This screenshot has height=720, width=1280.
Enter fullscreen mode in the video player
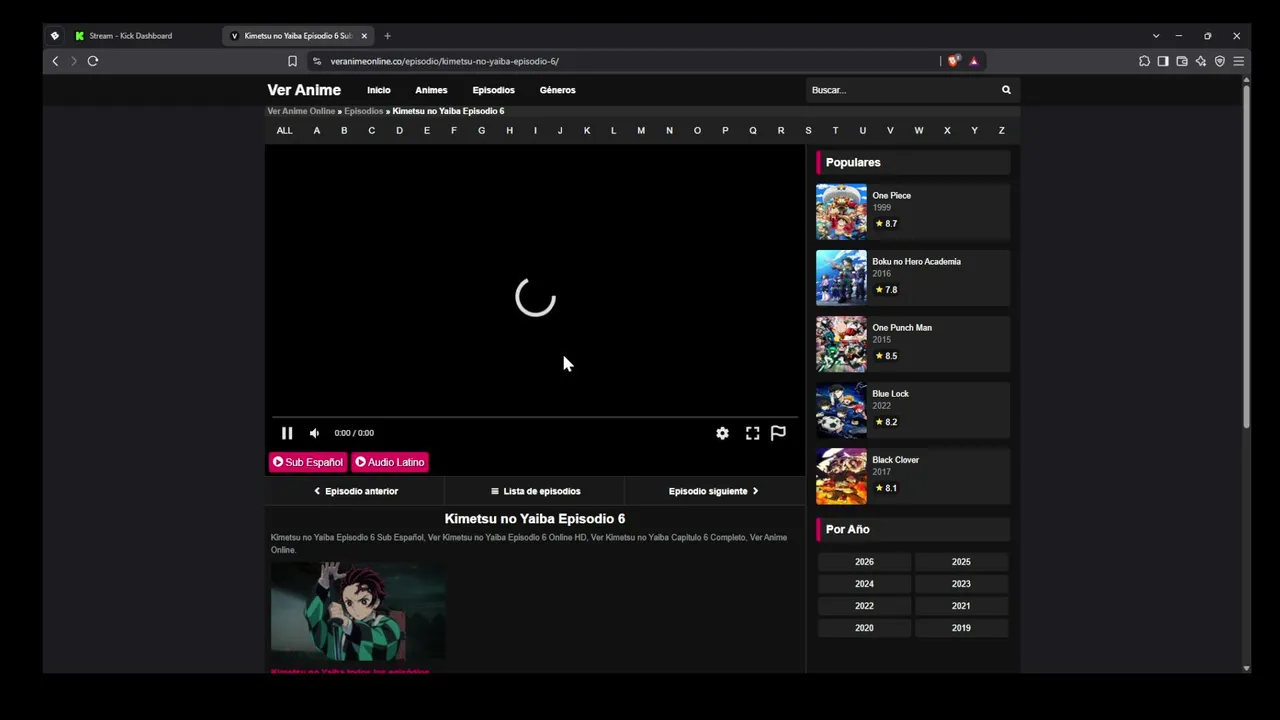click(x=752, y=433)
